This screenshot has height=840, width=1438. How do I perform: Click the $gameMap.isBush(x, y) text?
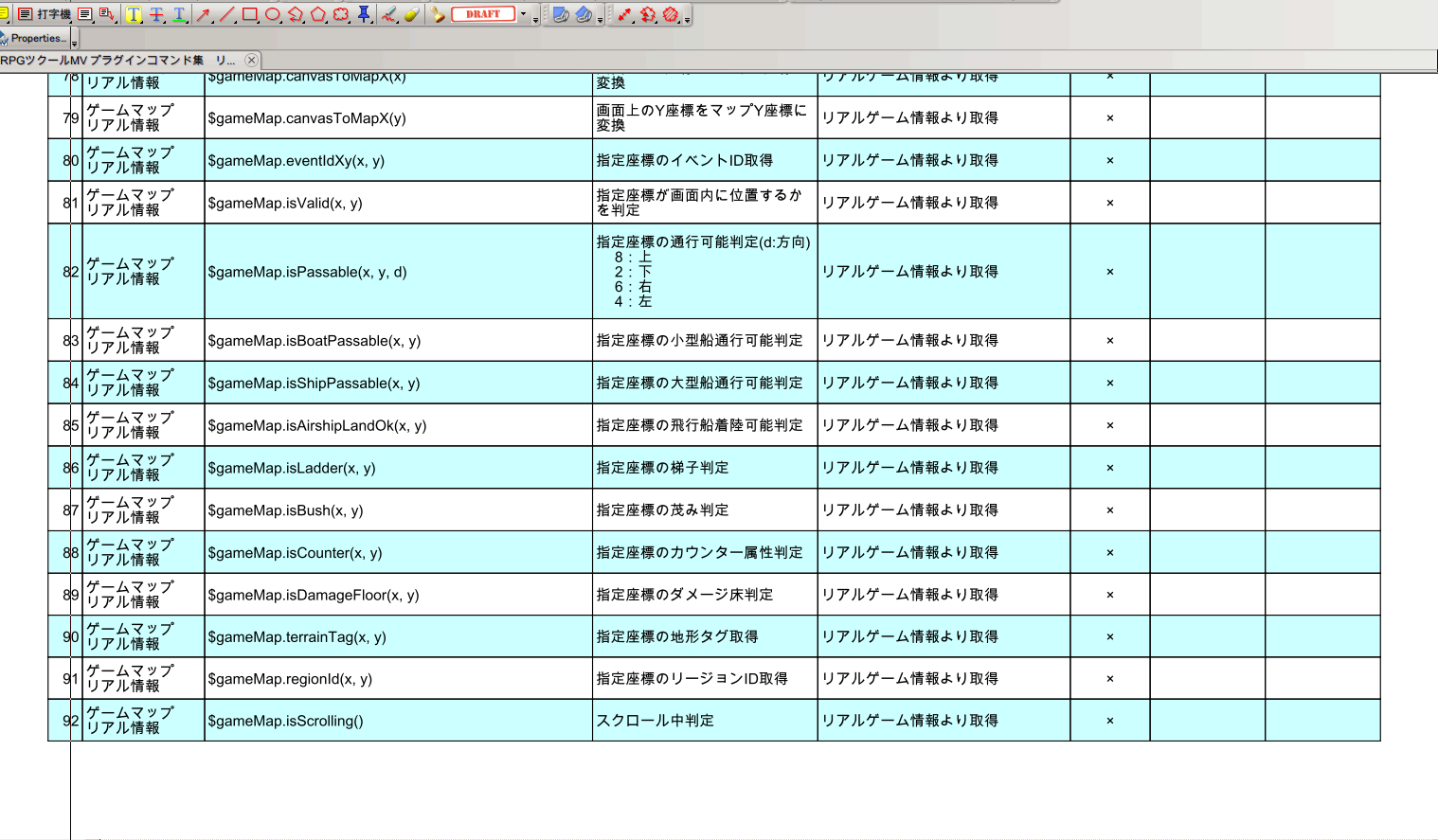[285, 510]
